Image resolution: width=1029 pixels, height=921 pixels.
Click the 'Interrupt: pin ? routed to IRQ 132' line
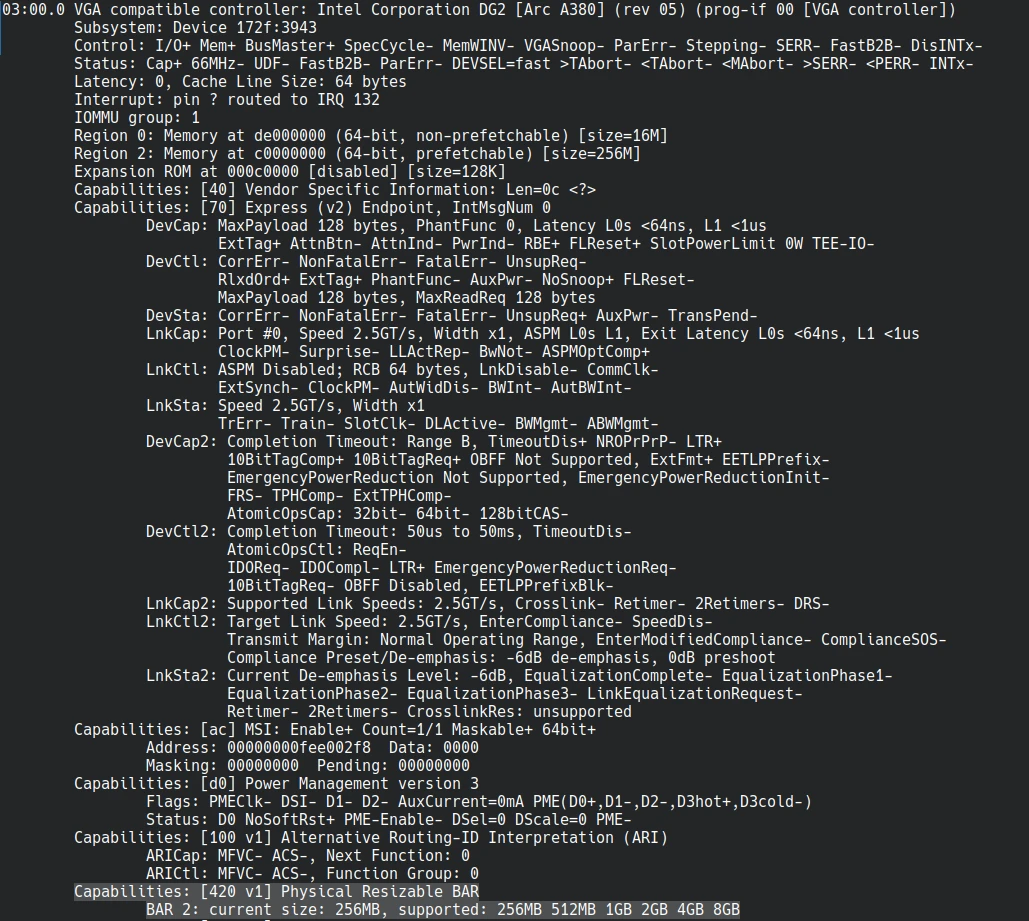point(226,99)
